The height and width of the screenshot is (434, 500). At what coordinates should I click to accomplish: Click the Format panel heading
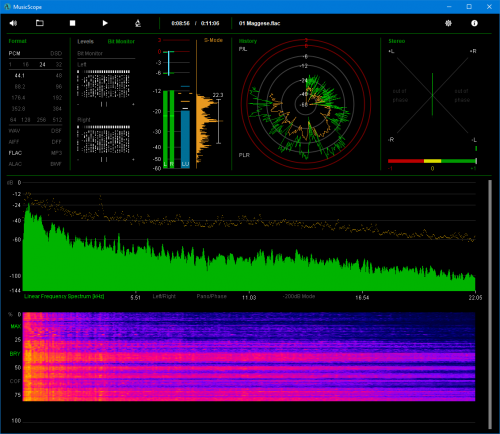pos(17,41)
